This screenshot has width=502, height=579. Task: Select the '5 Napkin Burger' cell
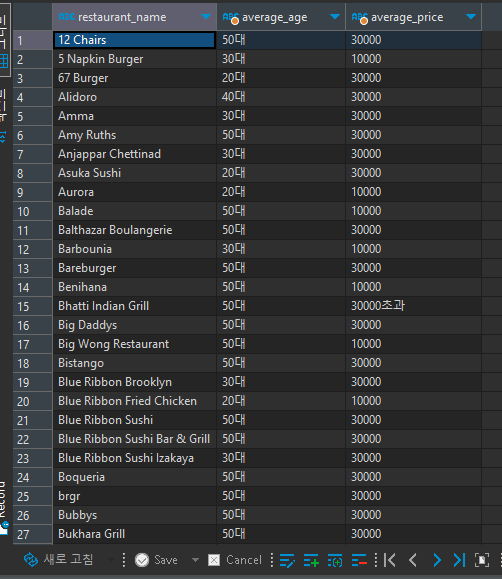[134, 59]
